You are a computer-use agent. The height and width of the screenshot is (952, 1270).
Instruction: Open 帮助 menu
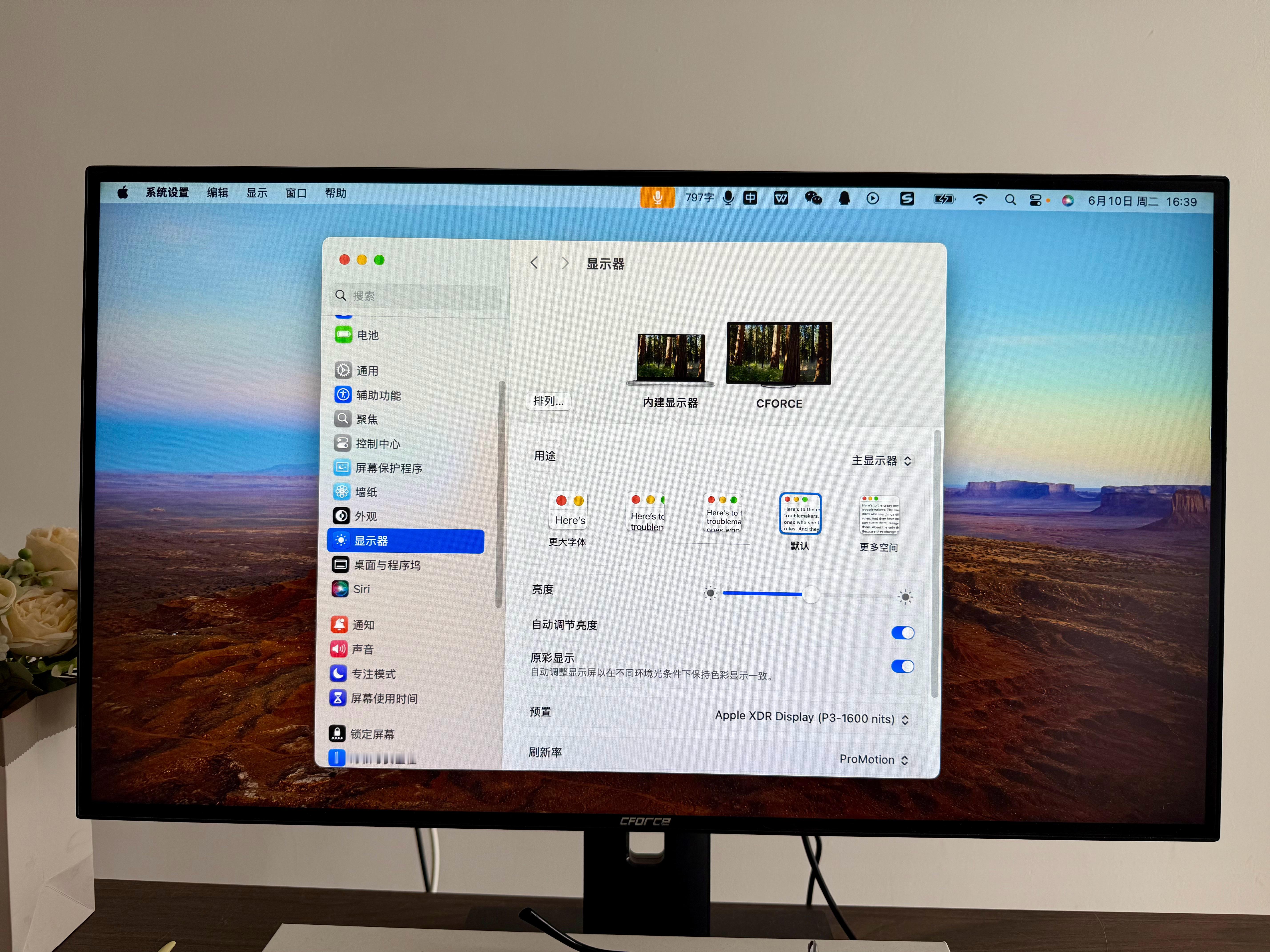point(335,193)
